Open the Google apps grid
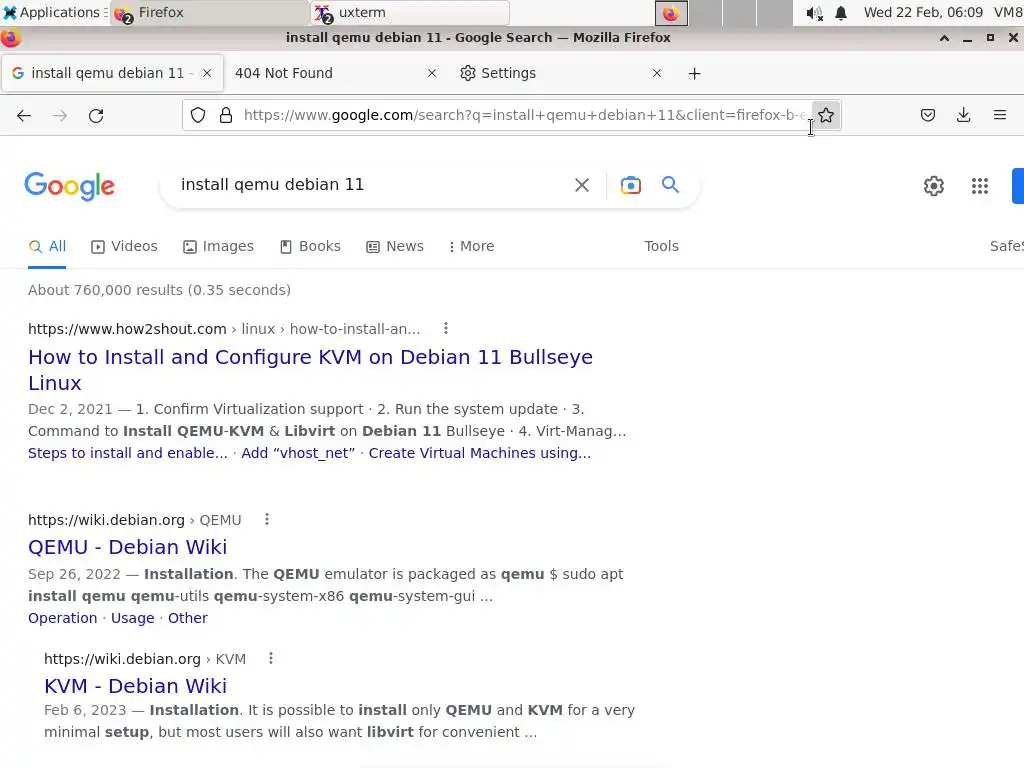This screenshot has height=768, width=1024. point(980,186)
